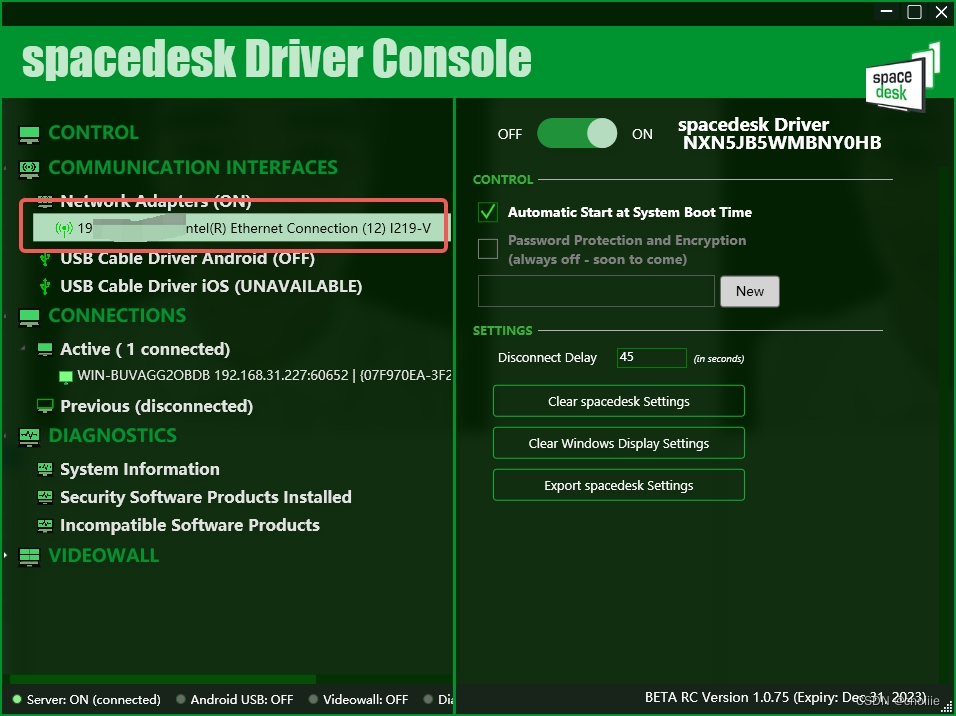Click Export spacedesk Settings button
The width and height of the screenshot is (956, 716).
point(618,485)
